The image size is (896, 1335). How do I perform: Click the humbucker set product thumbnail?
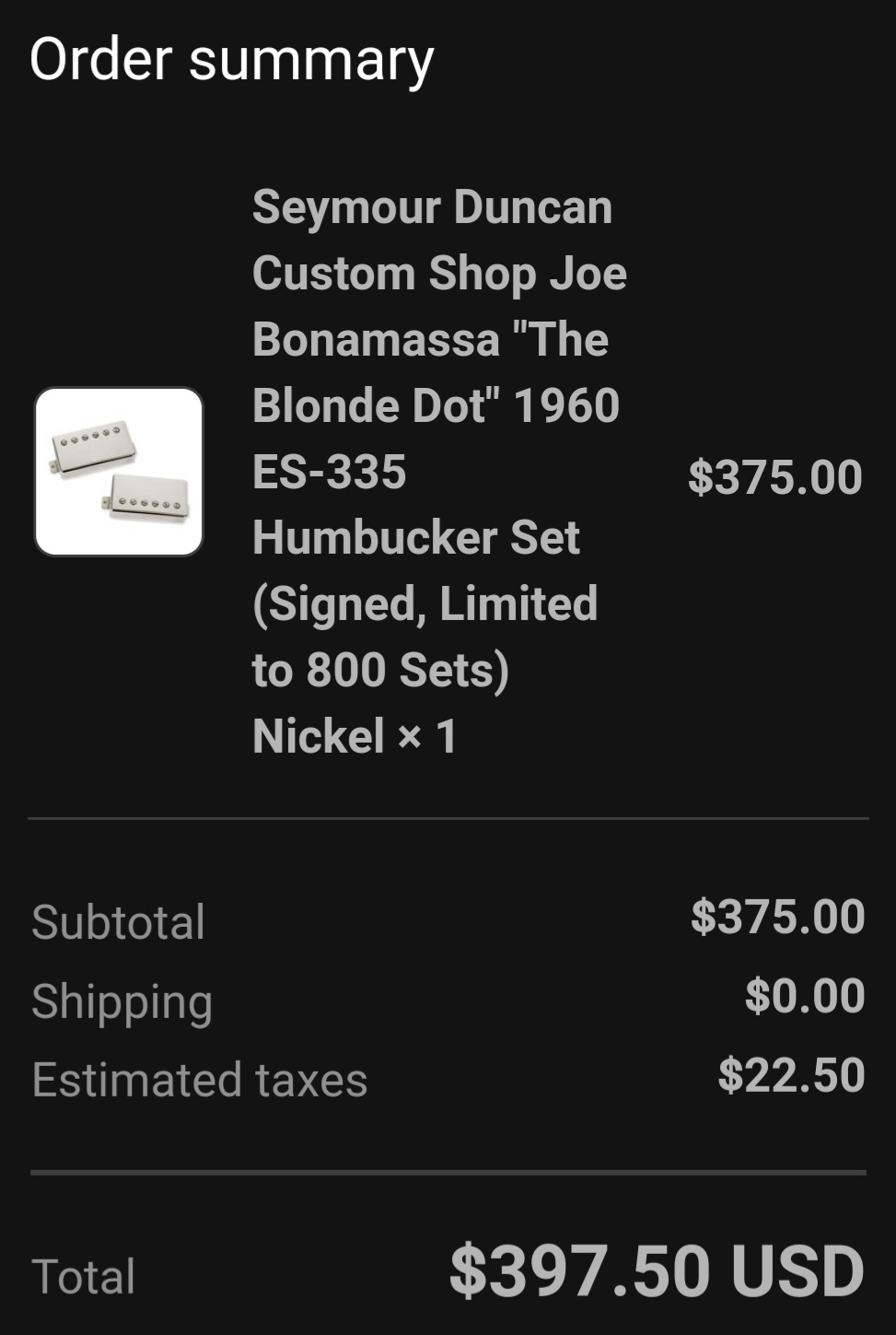click(119, 472)
